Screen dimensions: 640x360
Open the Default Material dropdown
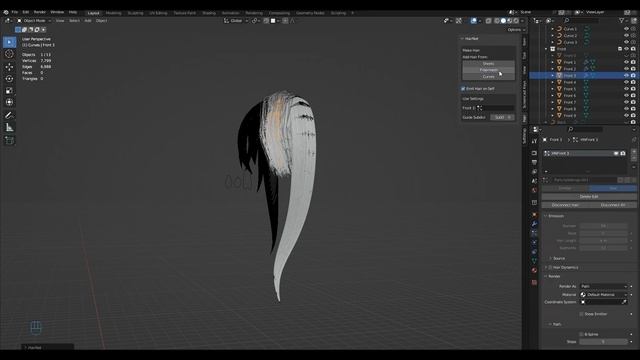pos(603,294)
